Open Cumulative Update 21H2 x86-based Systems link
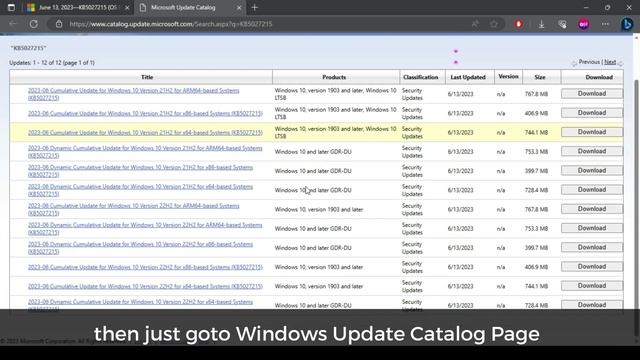The width and height of the screenshot is (640, 360). pyautogui.click(x=145, y=113)
